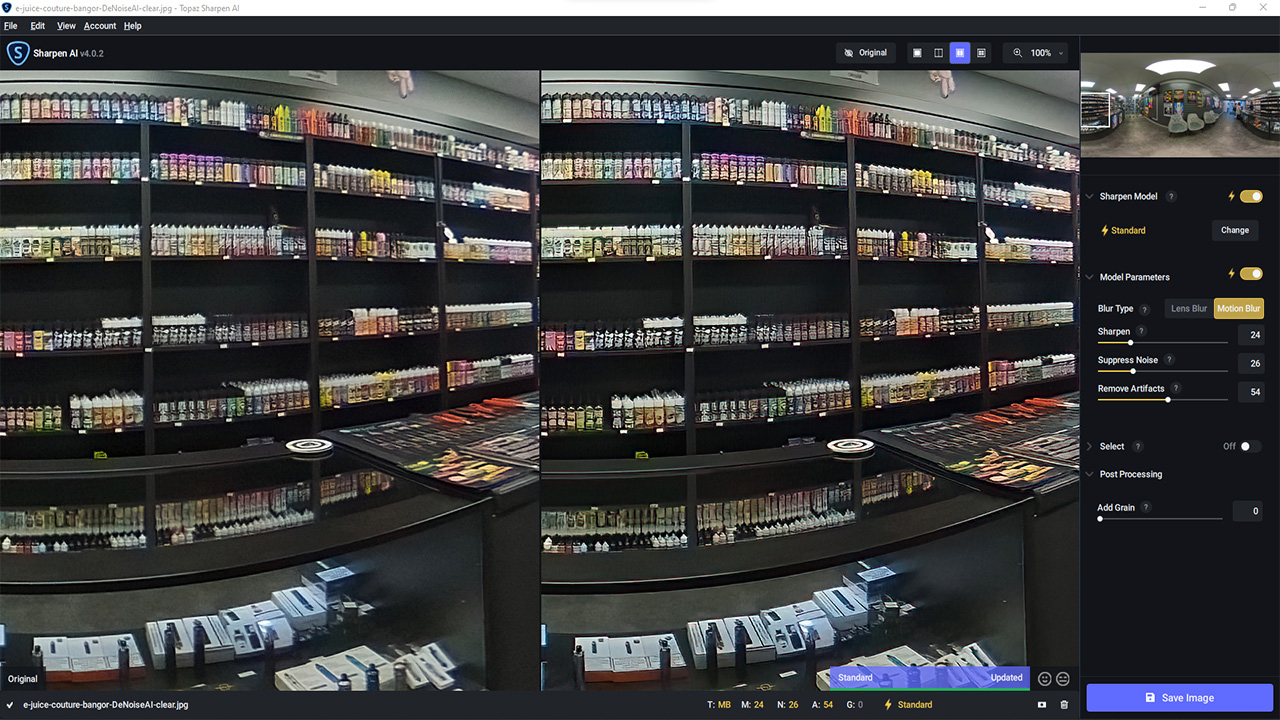
Task: Click the Add Grain value field 0
Action: tap(1248, 511)
